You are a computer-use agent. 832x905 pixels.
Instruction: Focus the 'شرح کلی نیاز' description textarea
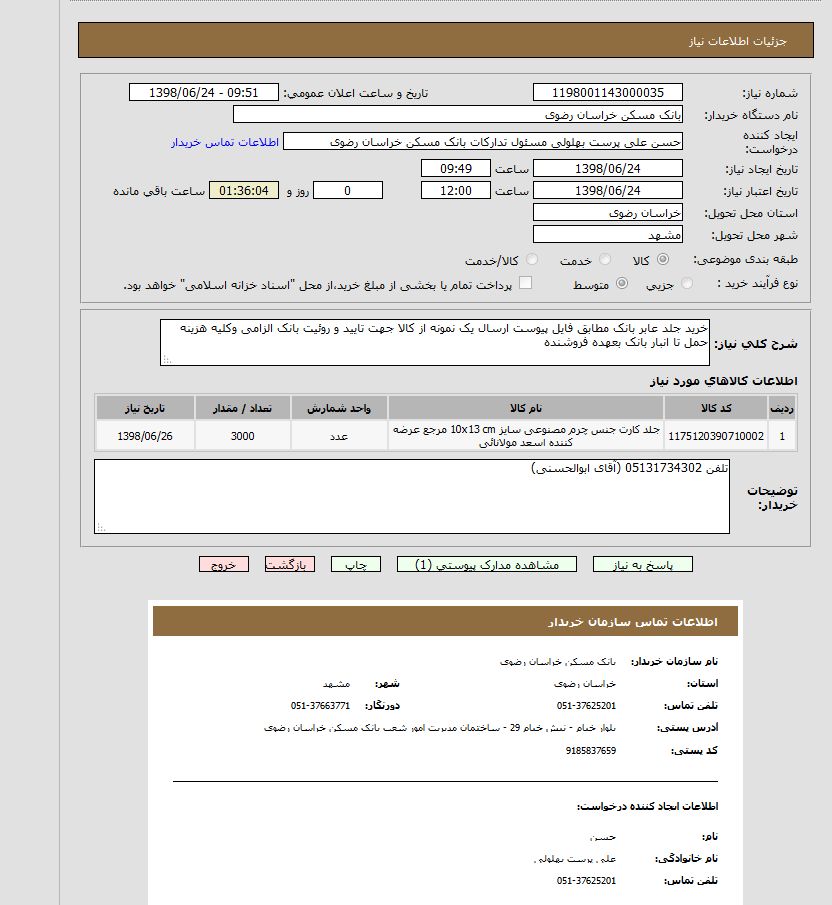434,342
